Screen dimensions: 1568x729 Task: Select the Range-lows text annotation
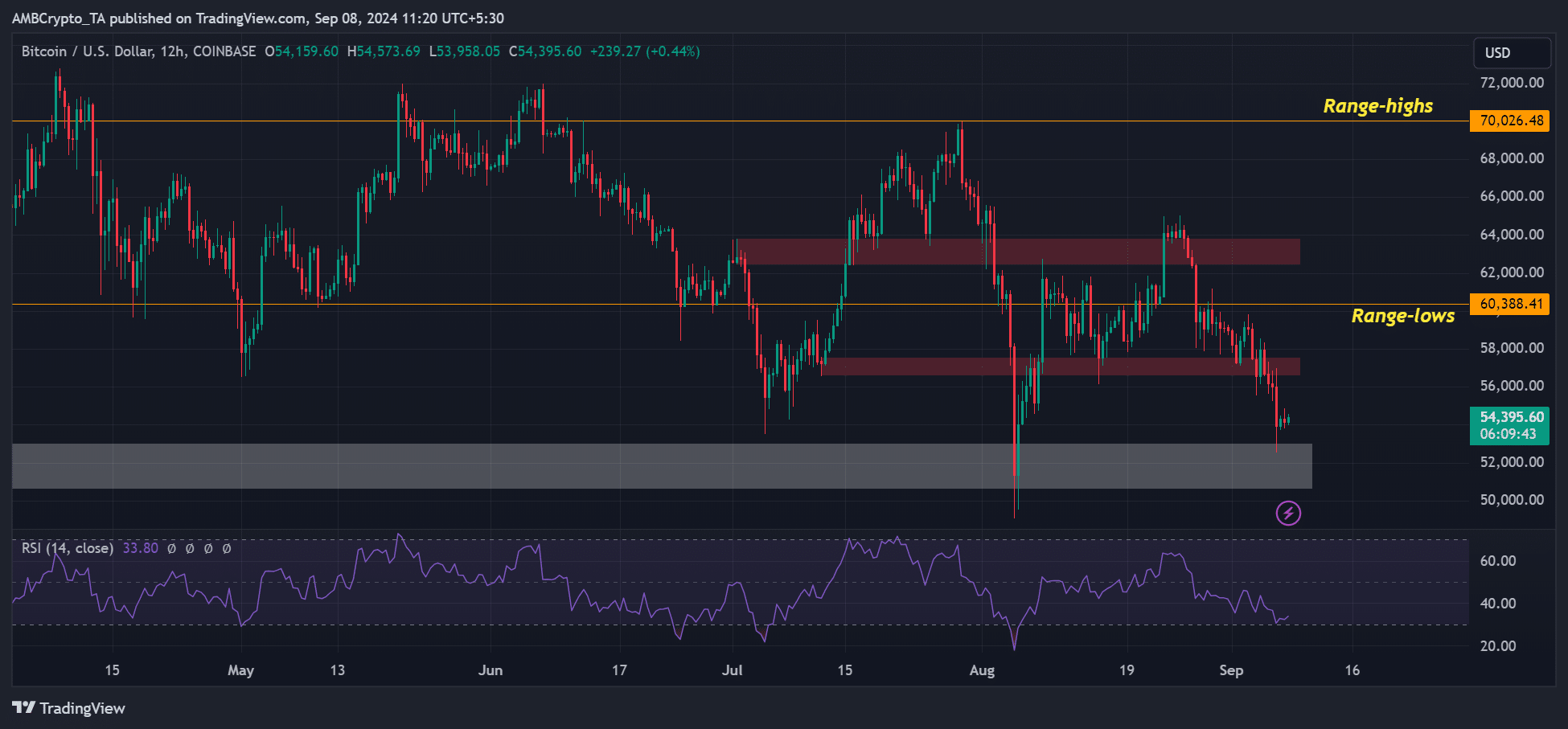(1402, 316)
